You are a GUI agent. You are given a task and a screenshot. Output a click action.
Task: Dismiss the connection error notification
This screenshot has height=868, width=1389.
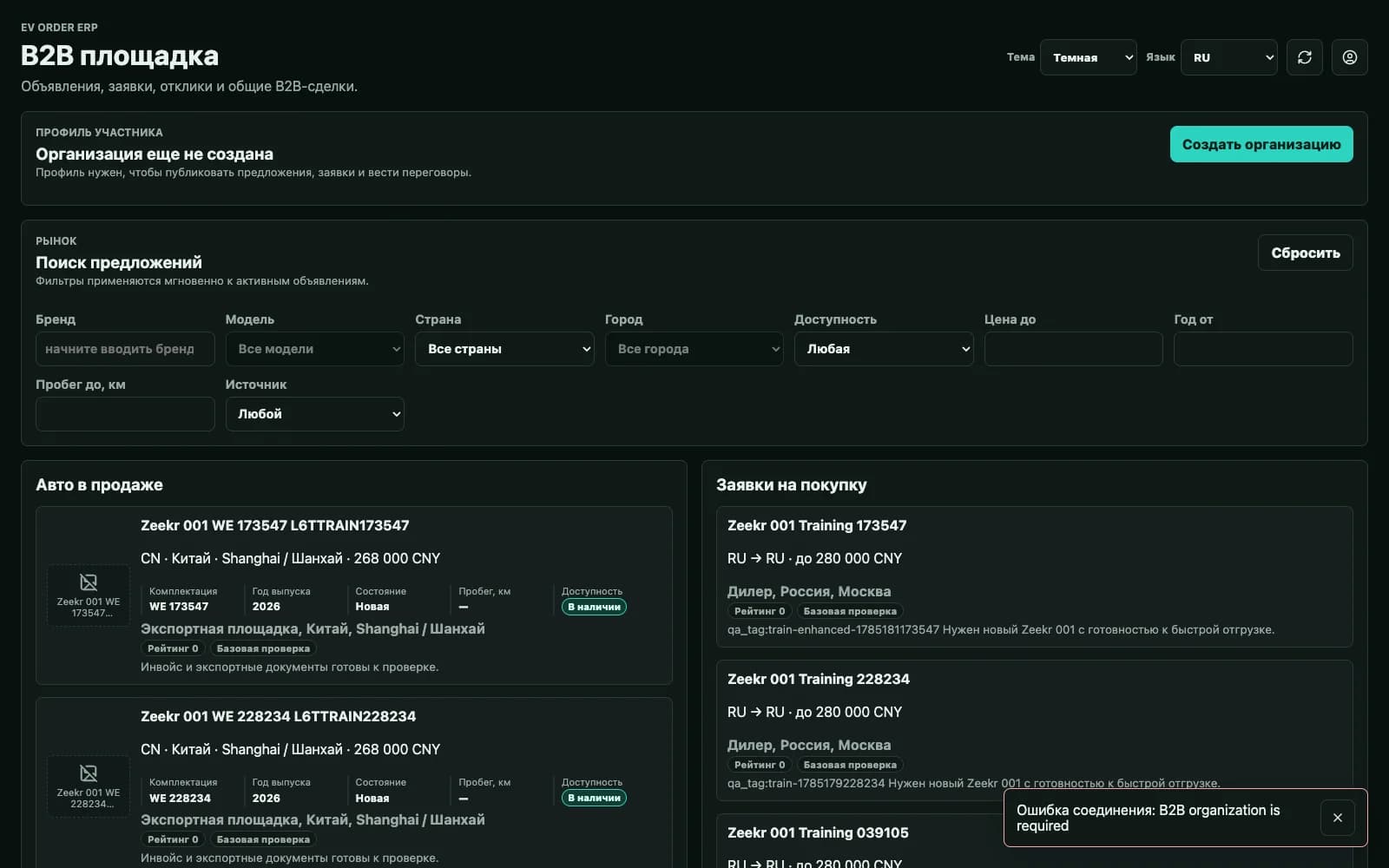click(1337, 818)
